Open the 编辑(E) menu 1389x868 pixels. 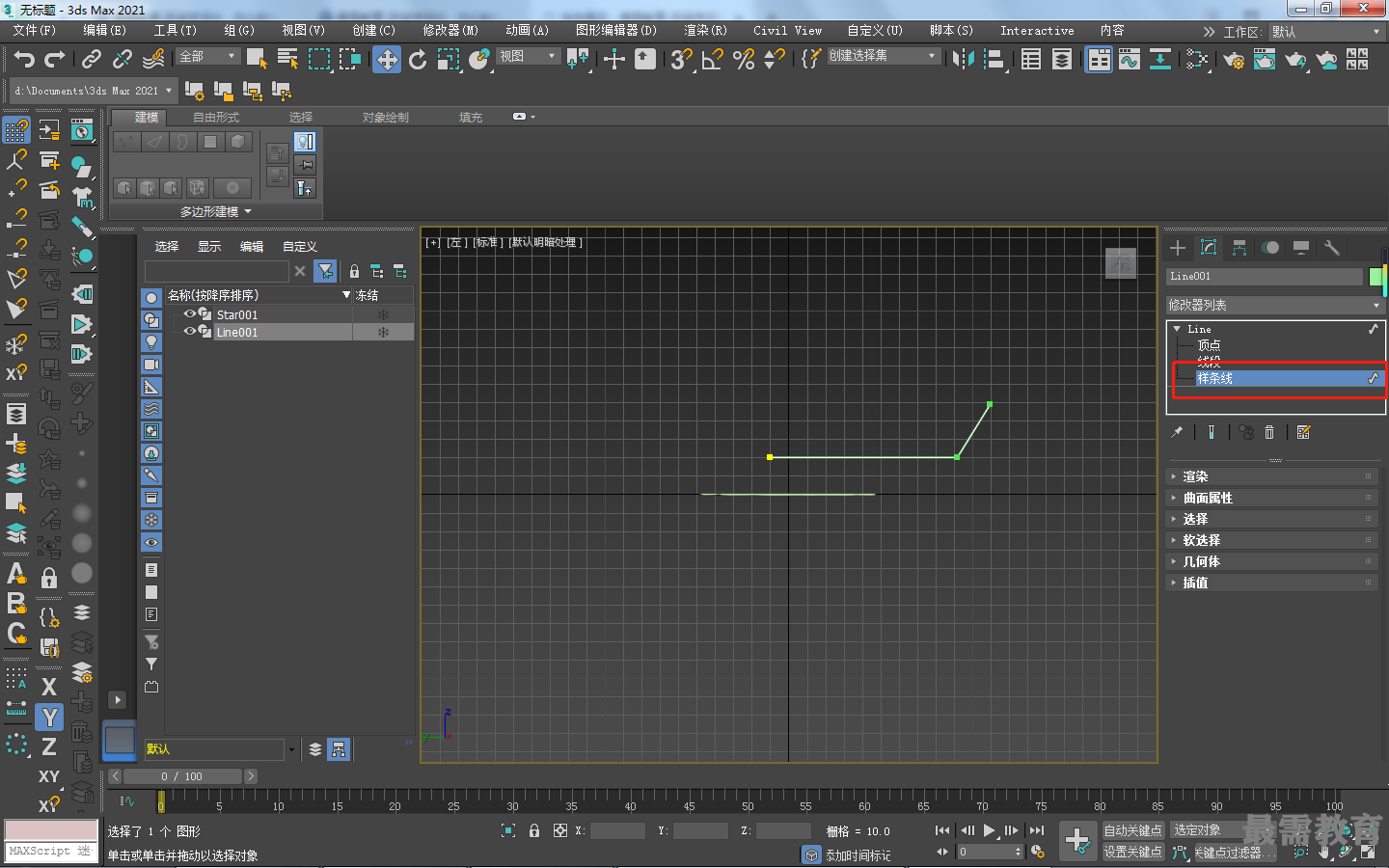pos(104,31)
